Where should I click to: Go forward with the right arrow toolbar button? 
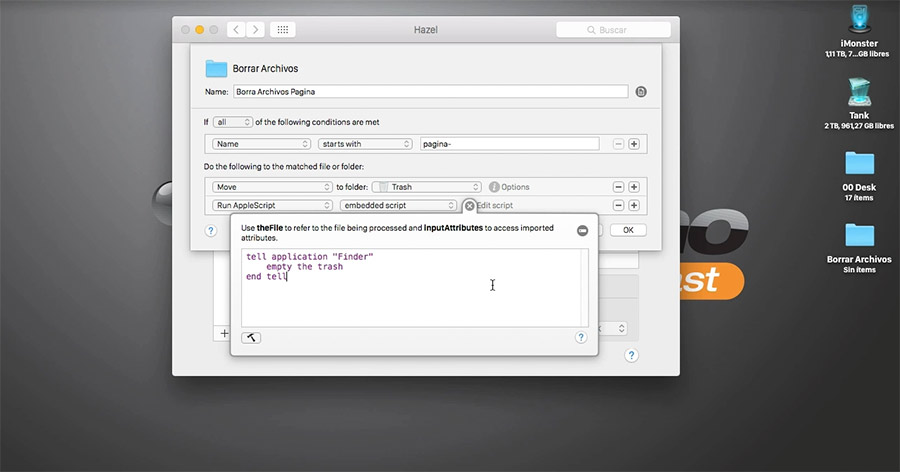click(x=255, y=29)
